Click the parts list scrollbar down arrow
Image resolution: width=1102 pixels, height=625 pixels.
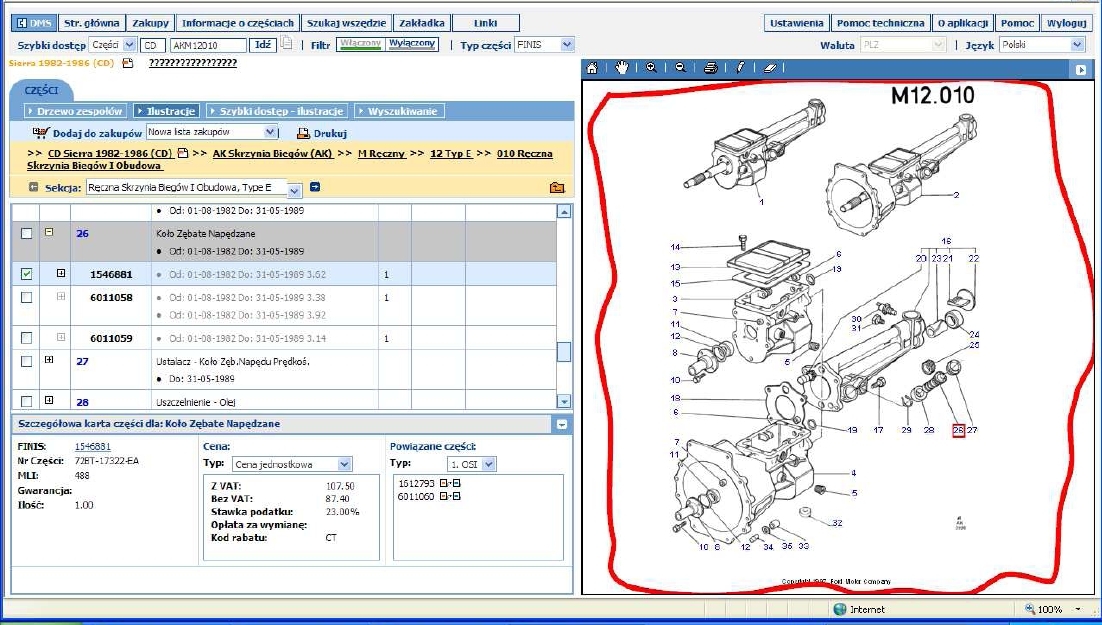[564, 401]
